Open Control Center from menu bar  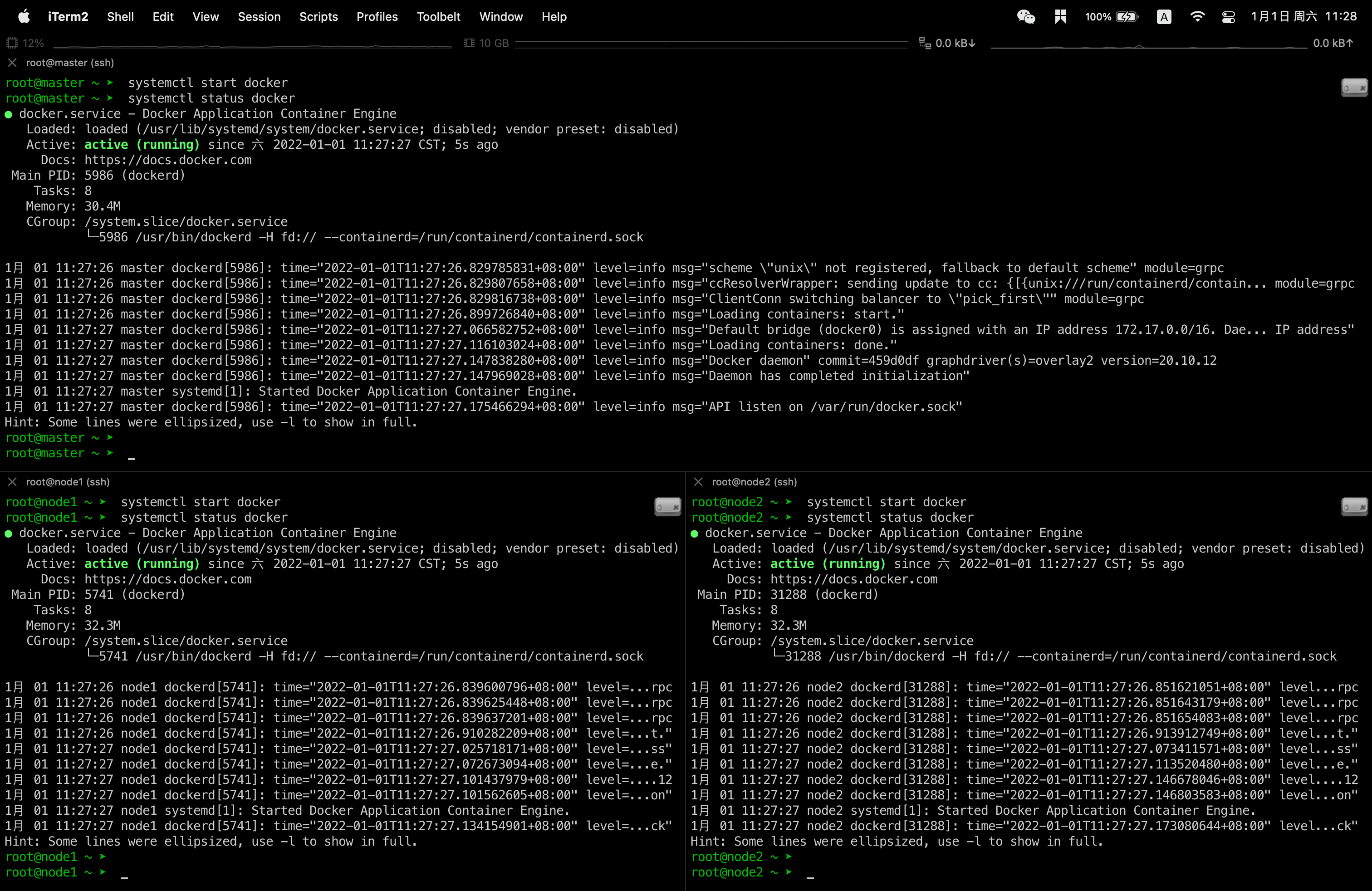click(1229, 17)
